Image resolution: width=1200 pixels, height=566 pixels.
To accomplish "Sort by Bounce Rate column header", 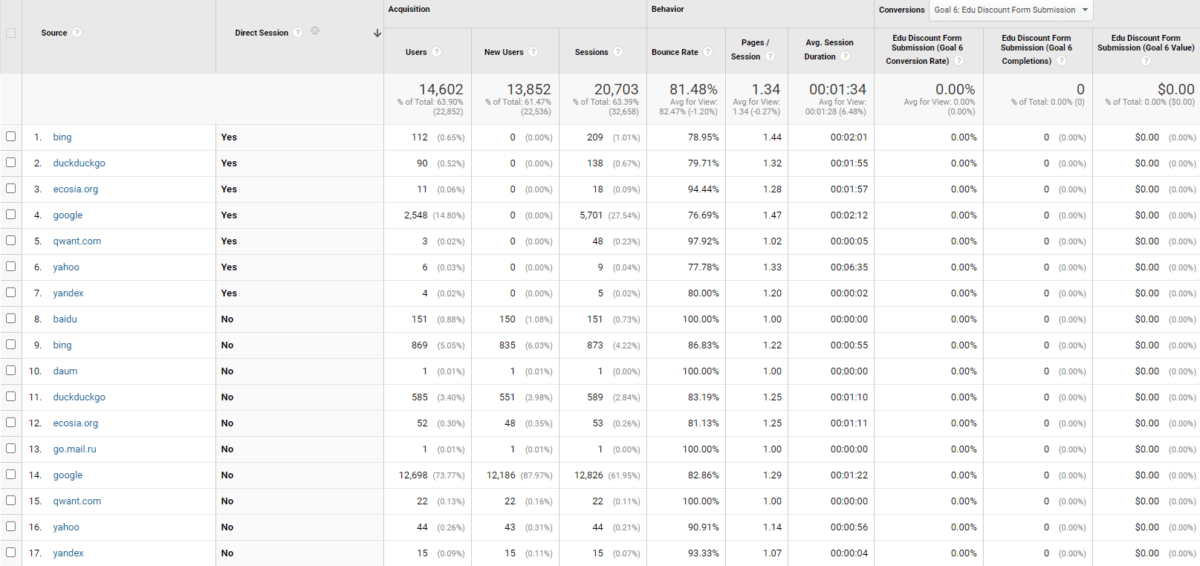I will [675, 52].
